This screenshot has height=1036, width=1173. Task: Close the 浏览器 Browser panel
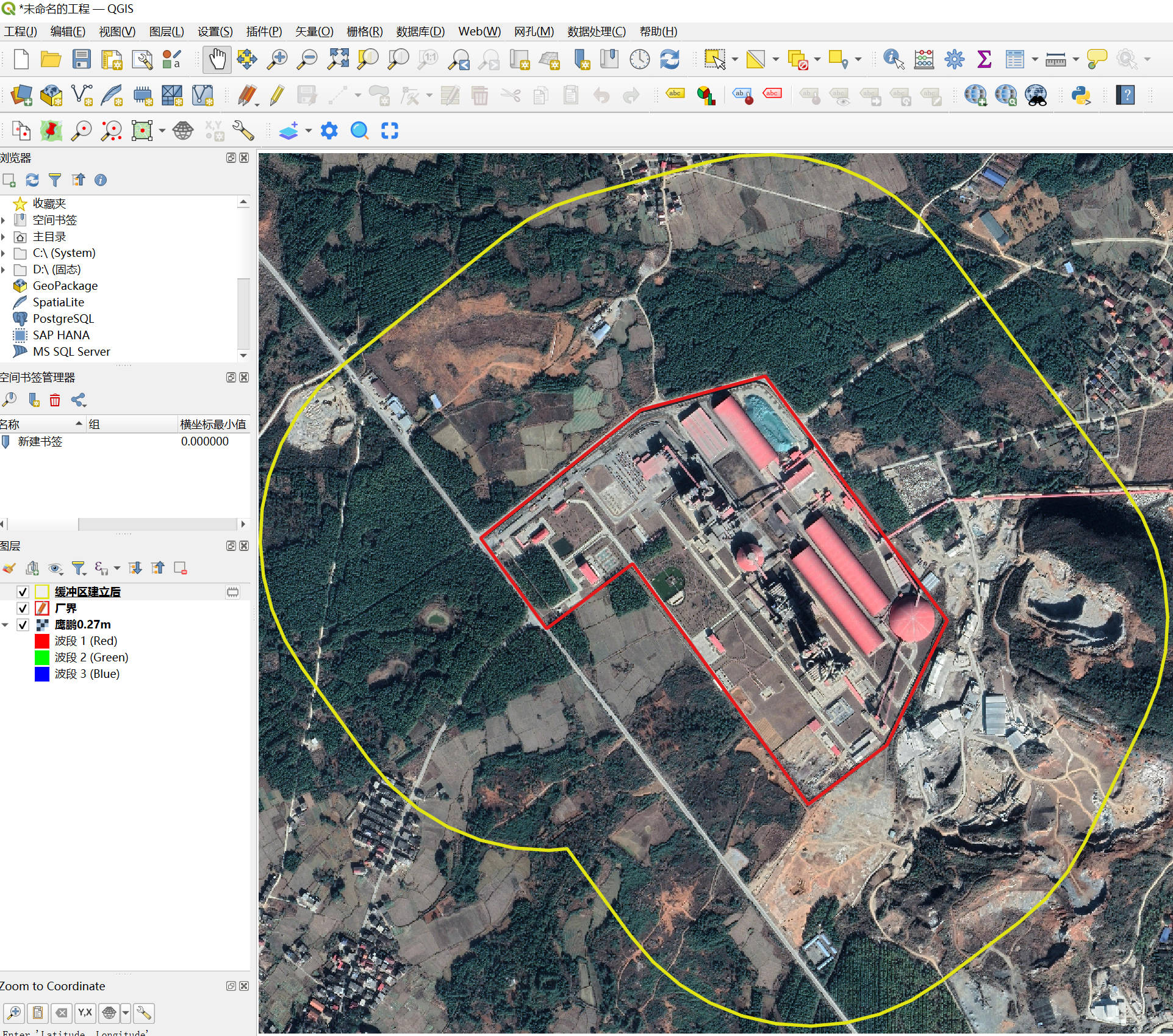coord(244,158)
